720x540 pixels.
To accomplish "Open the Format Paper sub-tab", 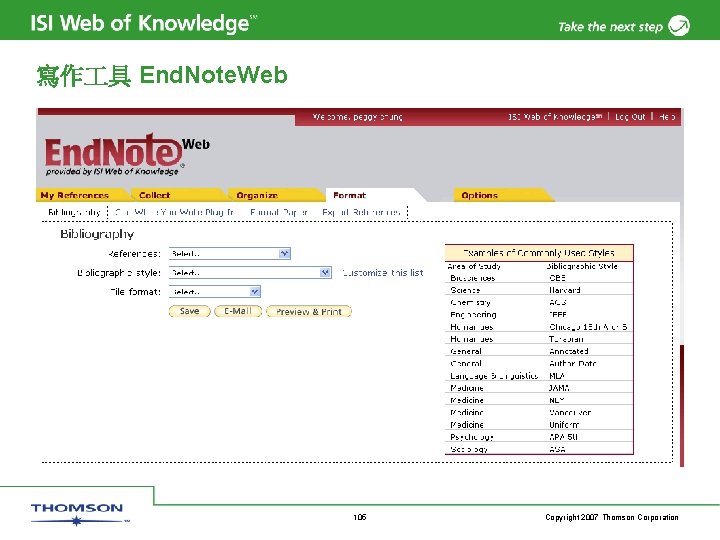I will (x=279, y=212).
